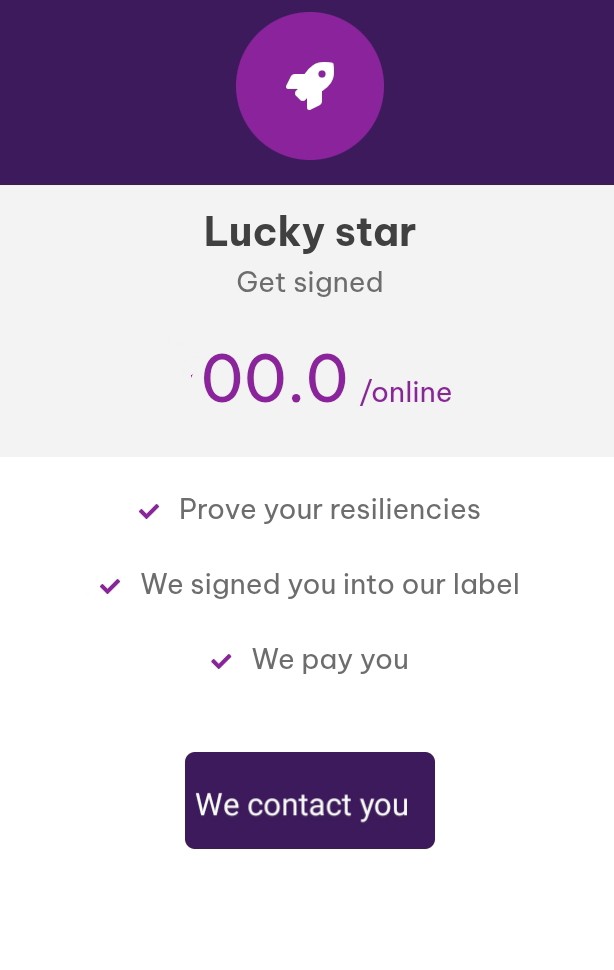Click the Lucky star plan heading
The width and height of the screenshot is (614, 970).
[310, 232]
